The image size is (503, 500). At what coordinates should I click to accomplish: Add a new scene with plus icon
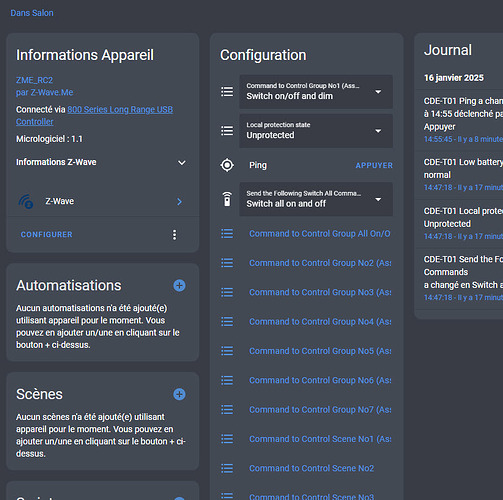179,394
